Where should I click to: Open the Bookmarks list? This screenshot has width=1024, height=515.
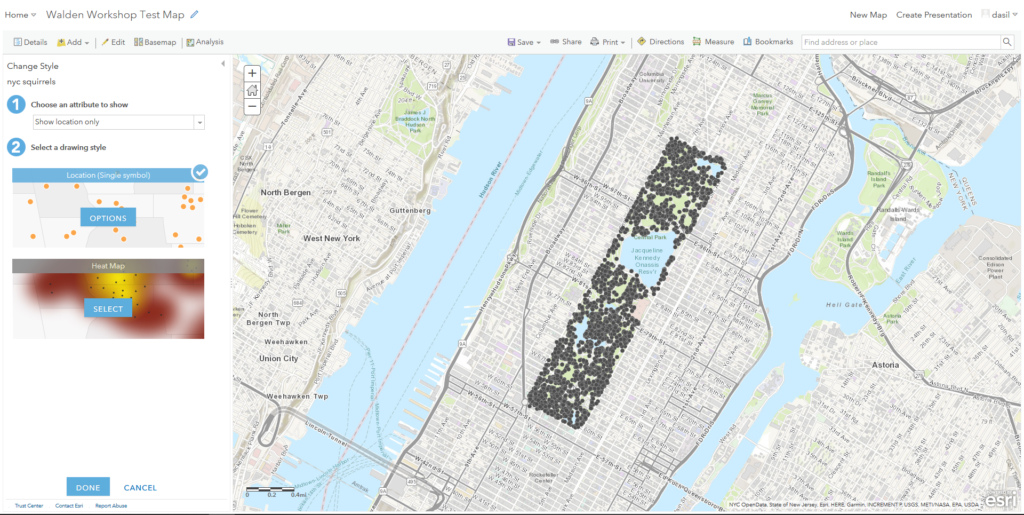click(x=768, y=42)
